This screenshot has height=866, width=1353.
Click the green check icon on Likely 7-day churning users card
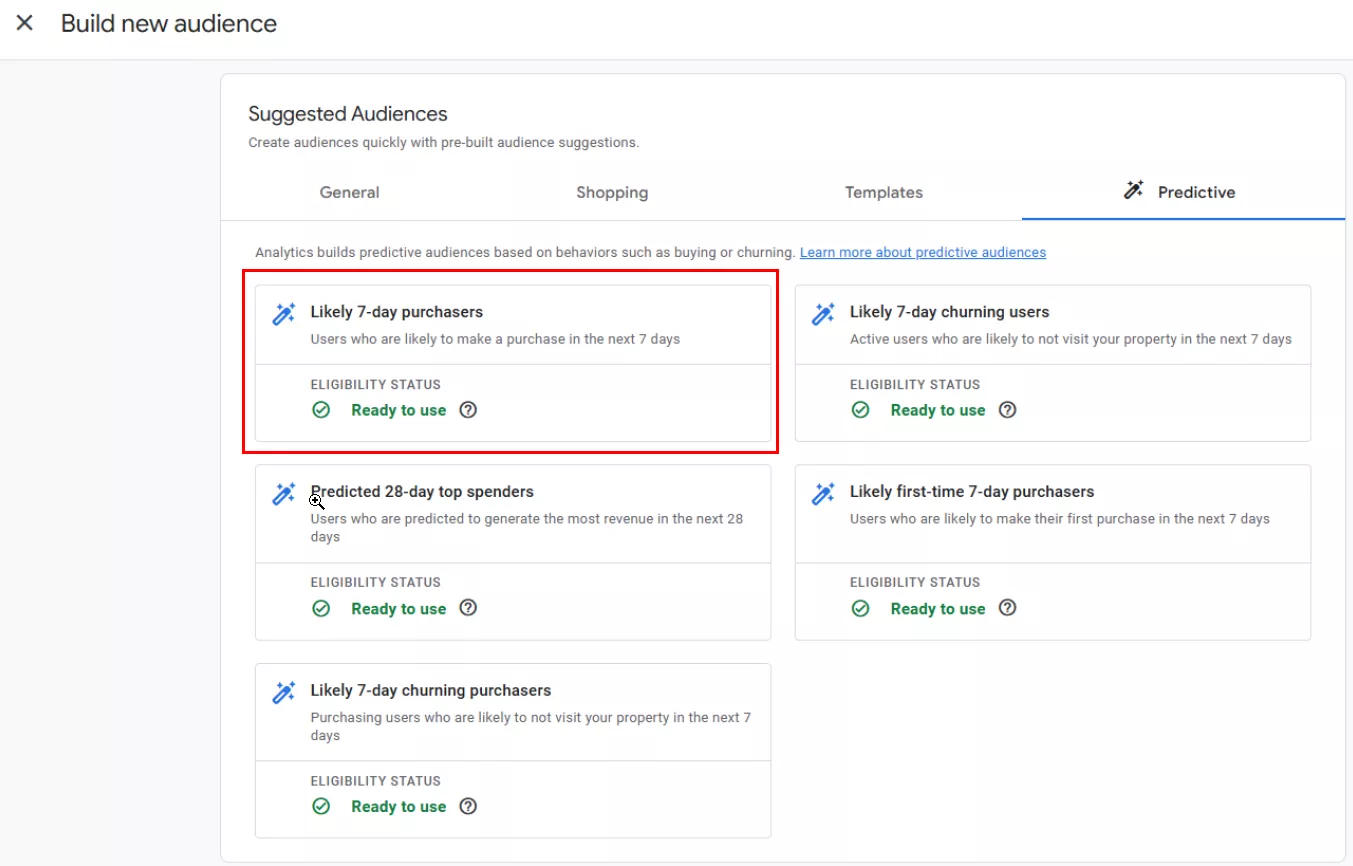pos(860,410)
